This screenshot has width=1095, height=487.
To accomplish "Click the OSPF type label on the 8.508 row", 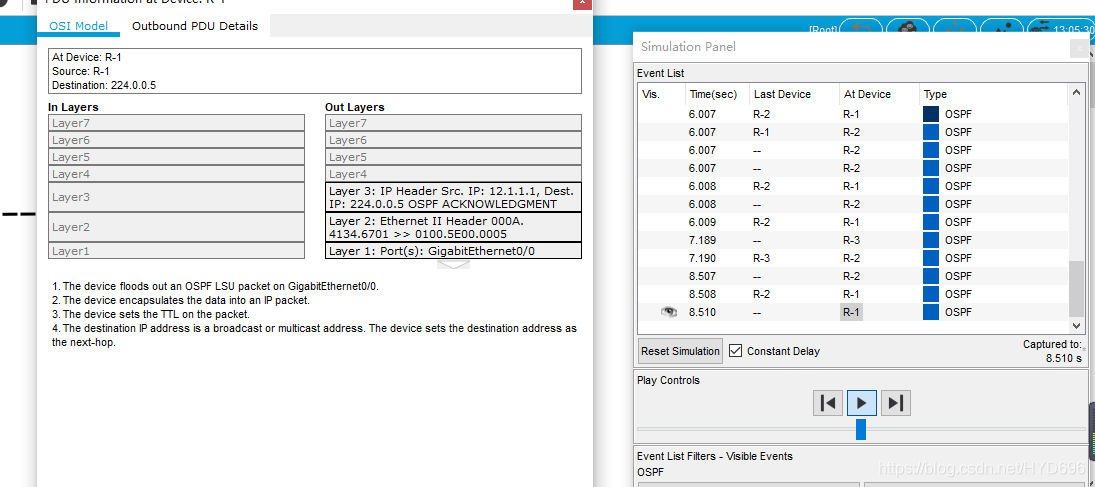I will [958, 294].
